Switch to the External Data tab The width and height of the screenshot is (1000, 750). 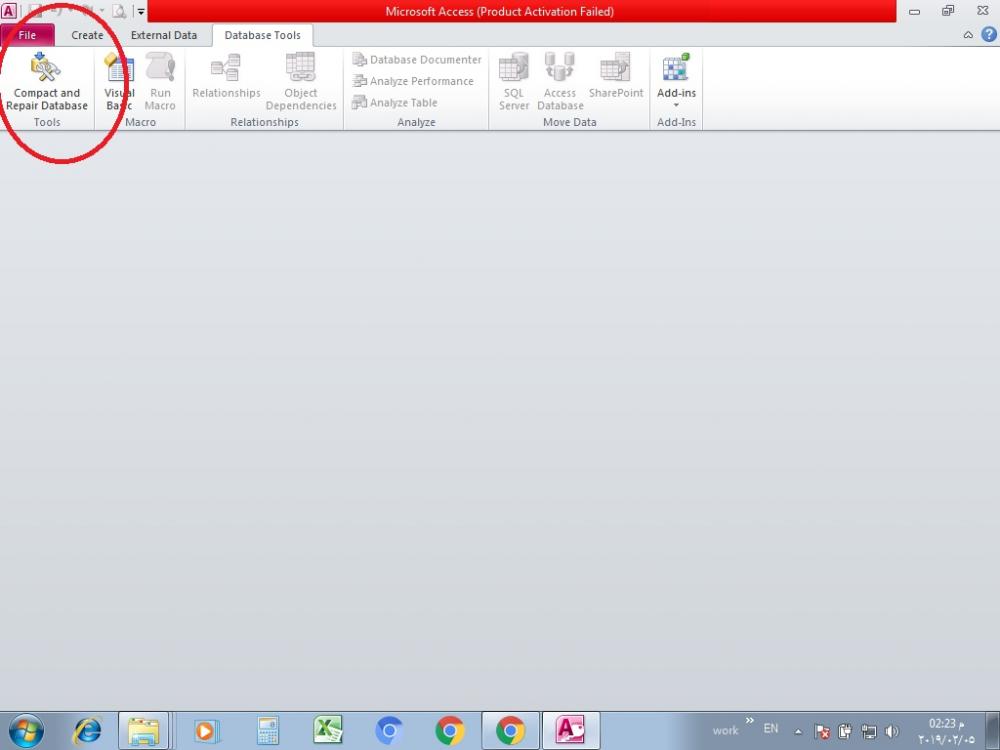click(164, 35)
